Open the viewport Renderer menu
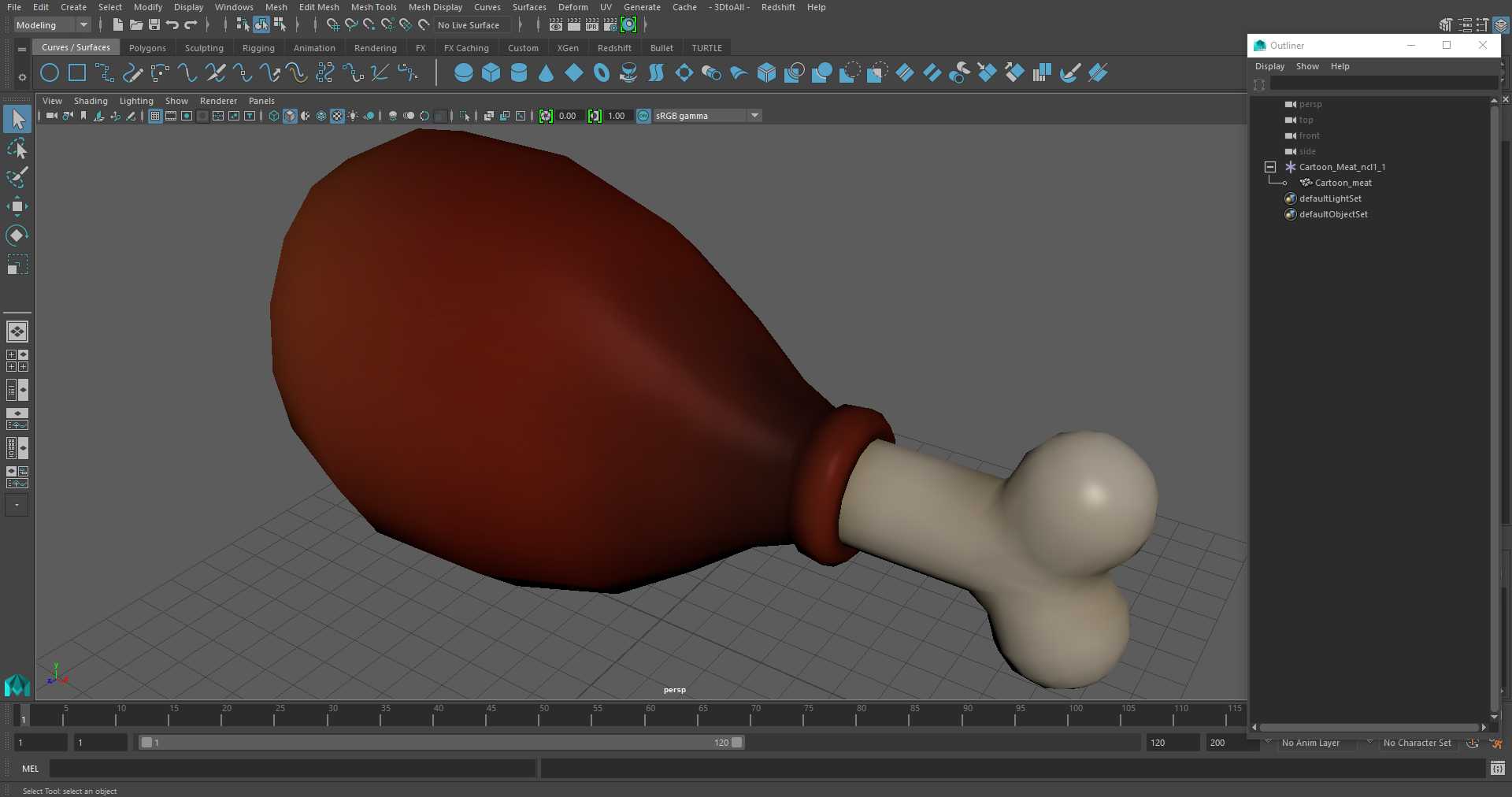This screenshot has width=1512, height=797. pyautogui.click(x=218, y=101)
